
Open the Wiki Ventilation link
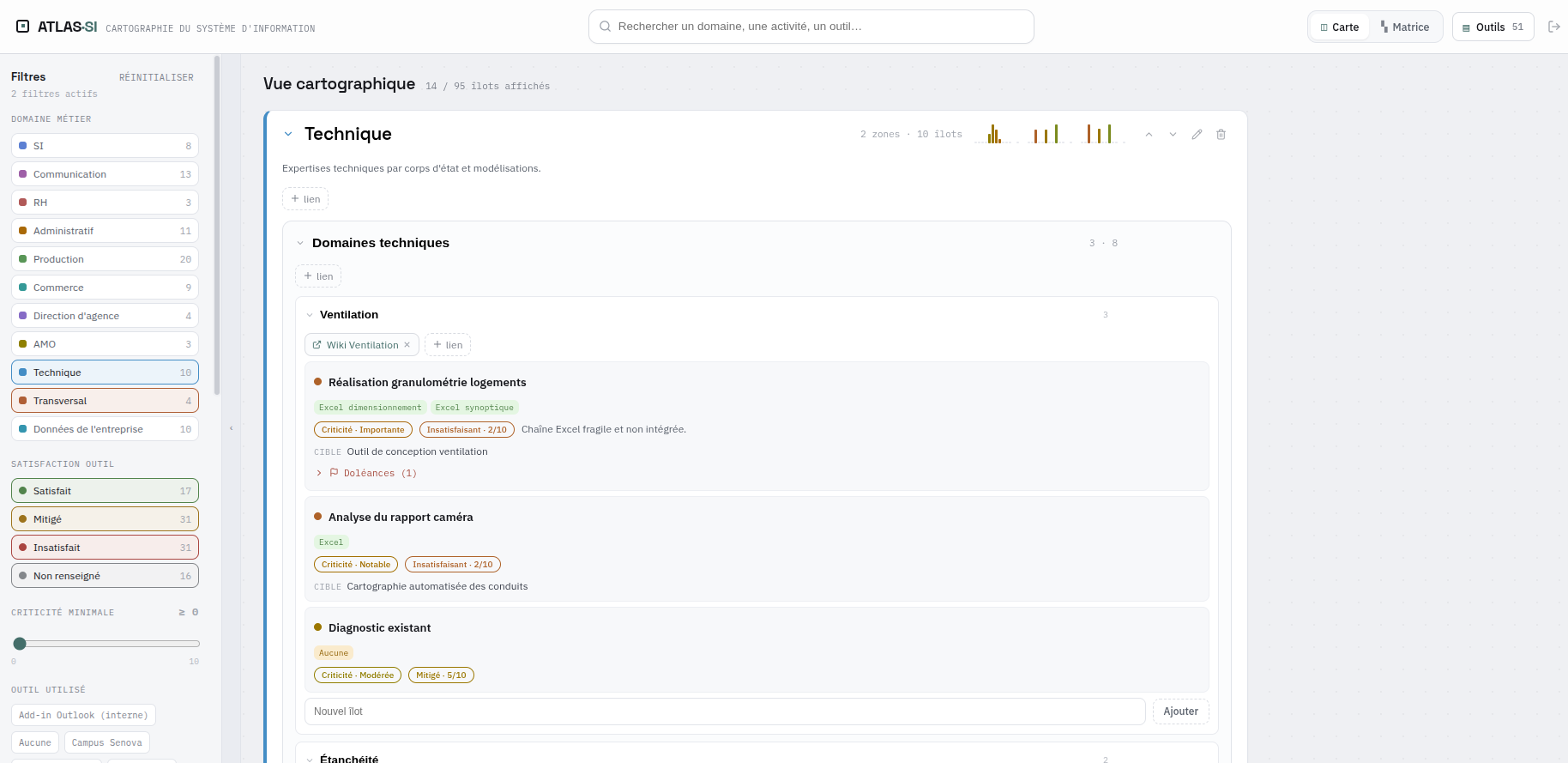[356, 345]
